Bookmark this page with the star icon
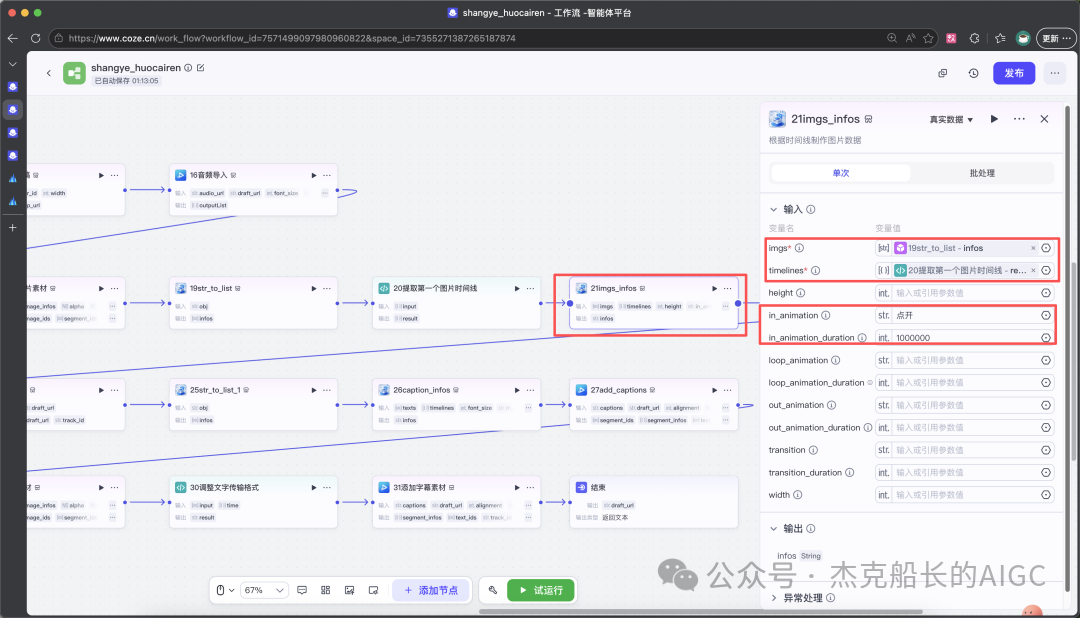This screenshot has height=618, width=1080. (928, 38)
